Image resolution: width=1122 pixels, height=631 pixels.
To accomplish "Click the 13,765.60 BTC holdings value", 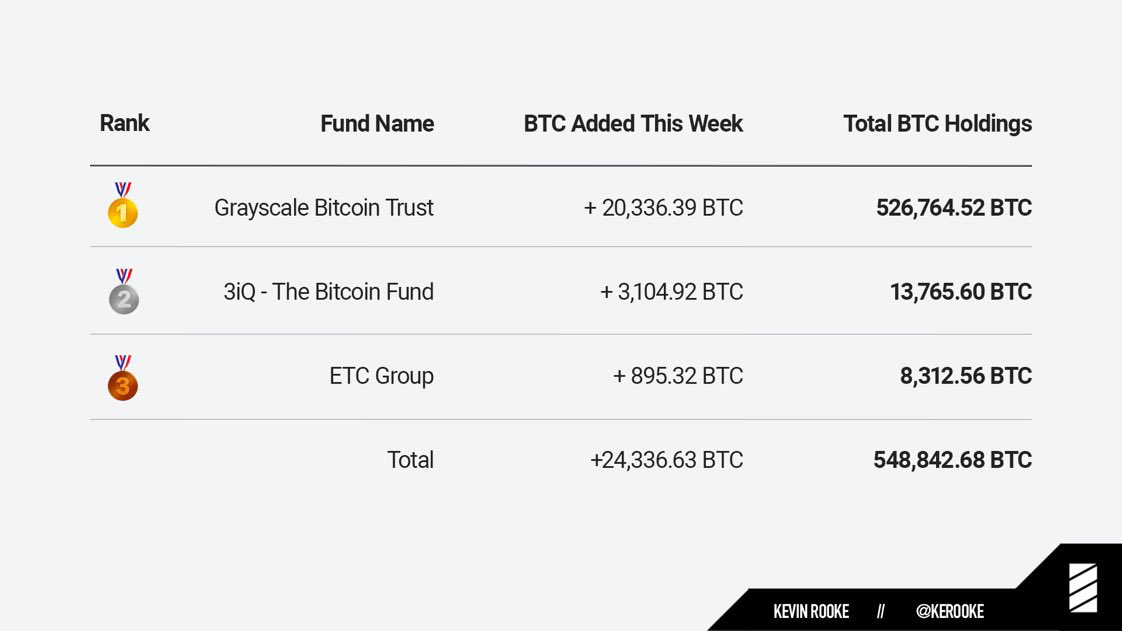I will tap(961, 292).
